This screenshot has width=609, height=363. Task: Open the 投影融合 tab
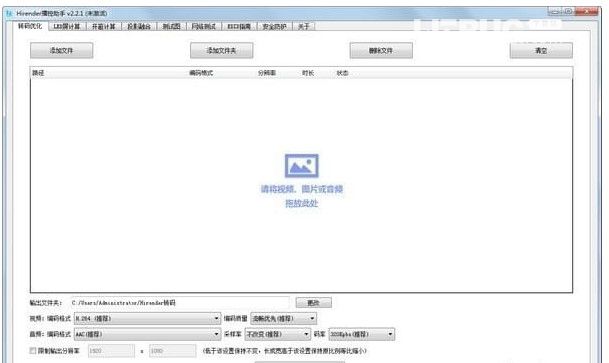pyautogui.click(x=139, y=26)
